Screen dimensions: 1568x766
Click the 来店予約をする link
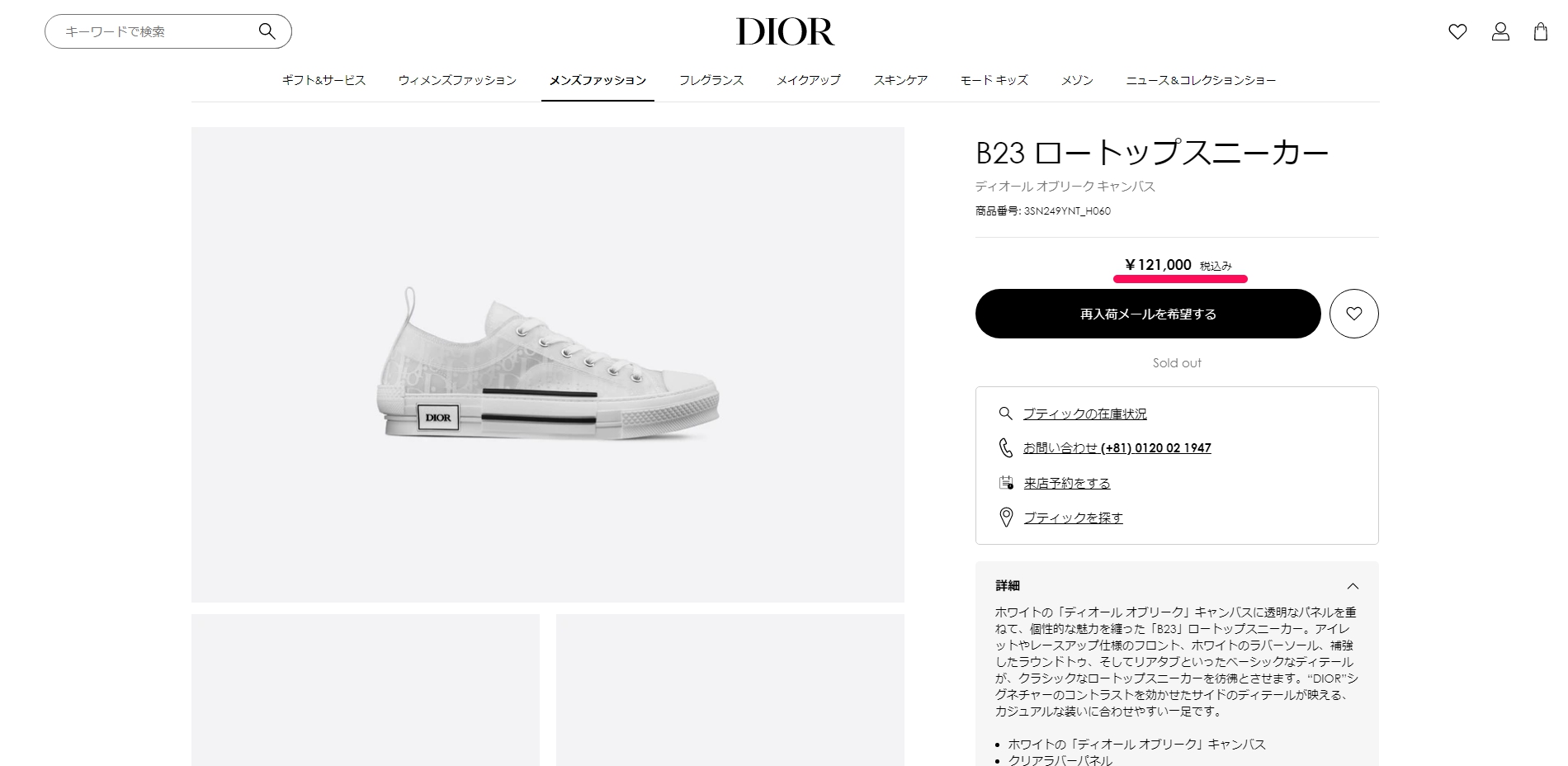pos(1067,483)
